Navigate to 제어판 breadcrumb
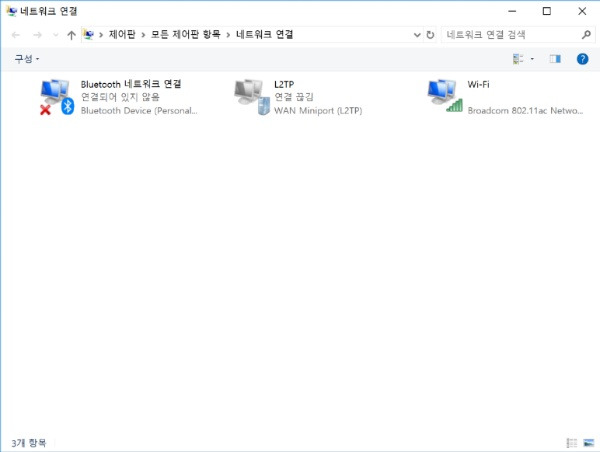 (122, 34)
